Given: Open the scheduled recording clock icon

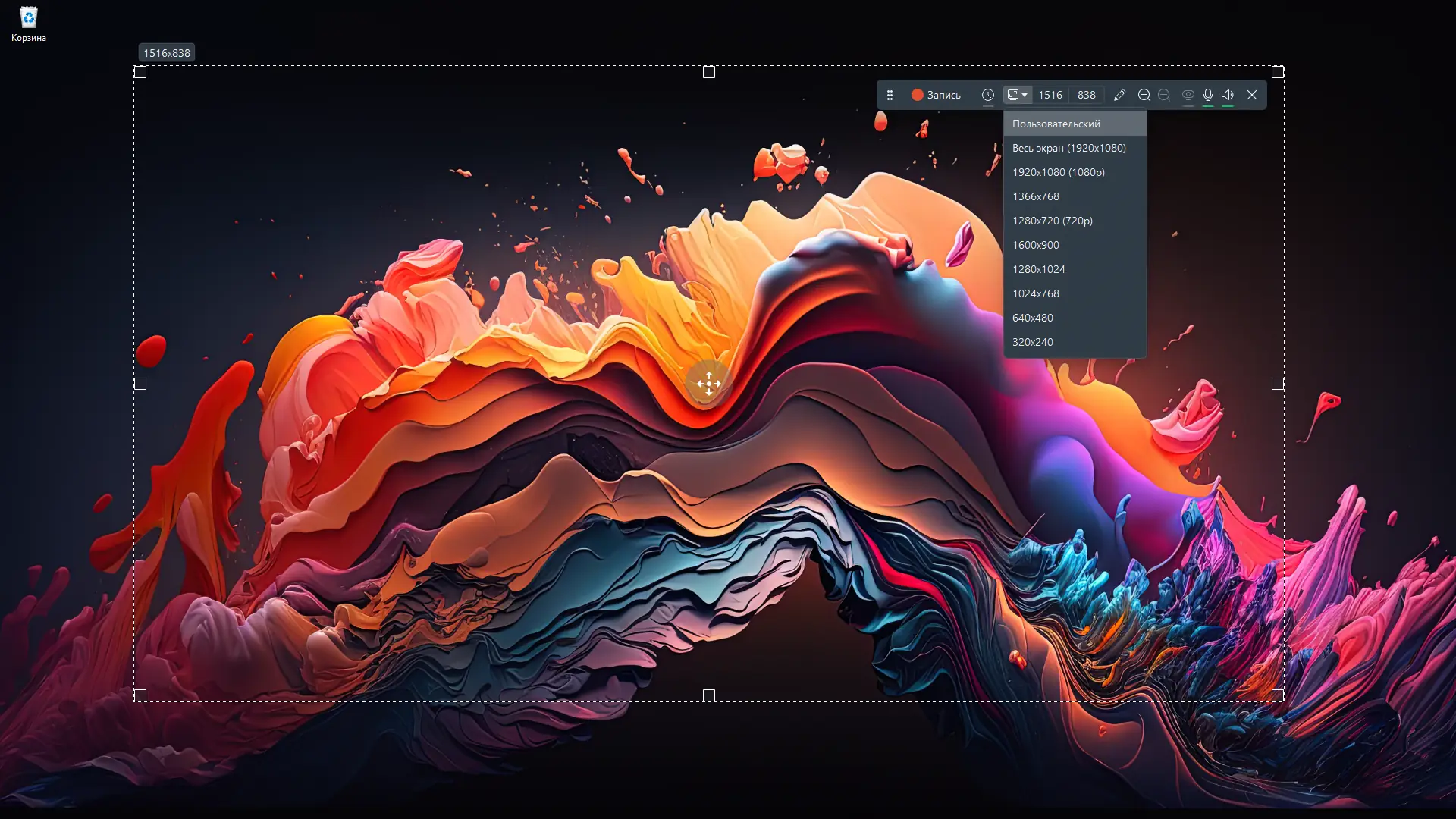Looking at the screenshot, I should click(987, 95).
